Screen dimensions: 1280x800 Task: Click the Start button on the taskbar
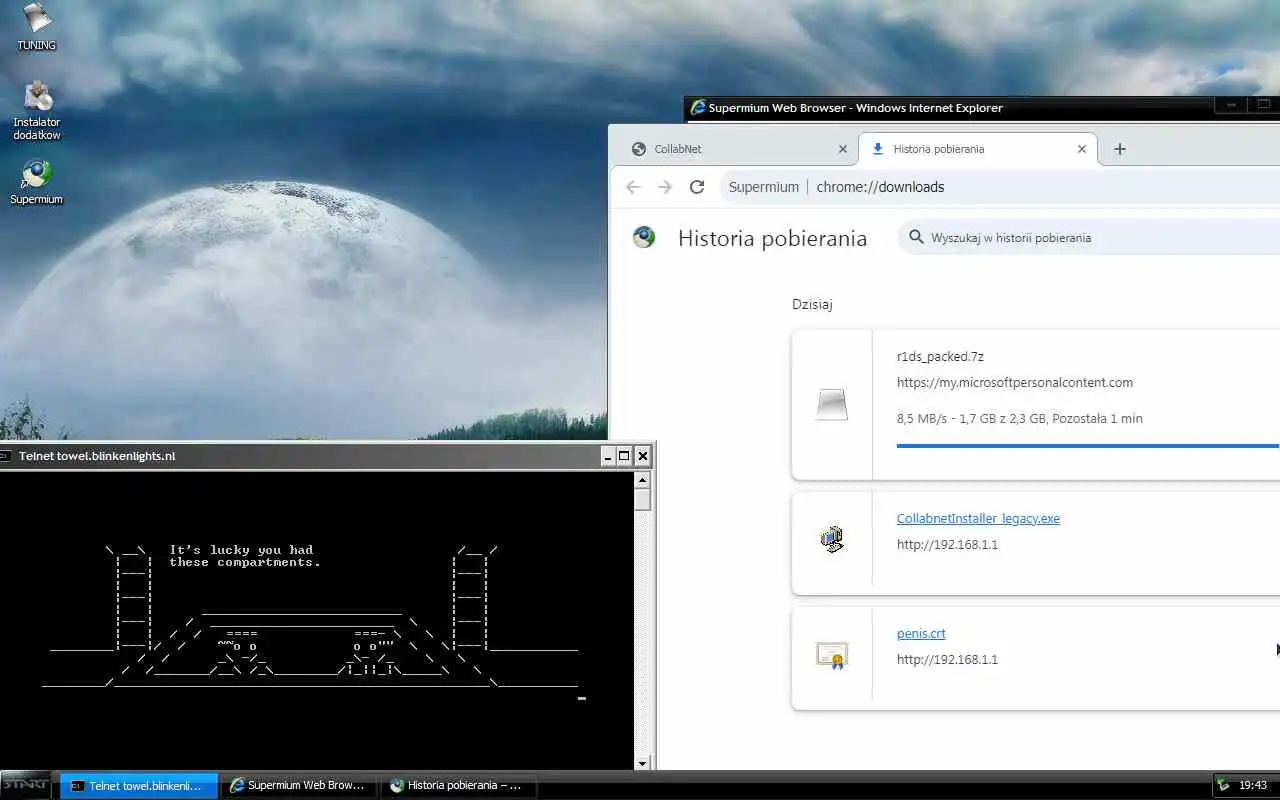click(x=26, y=785)
